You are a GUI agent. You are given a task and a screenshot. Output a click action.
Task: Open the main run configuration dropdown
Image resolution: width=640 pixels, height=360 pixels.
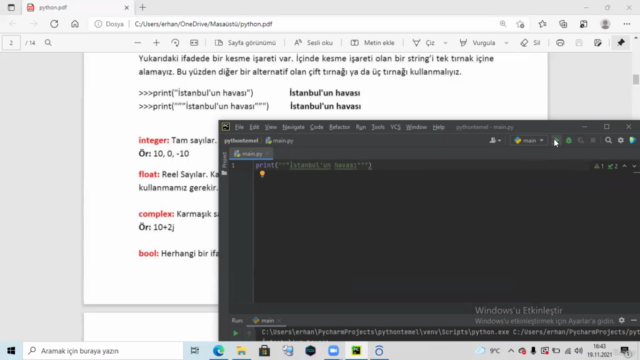[x=529, y=140]
